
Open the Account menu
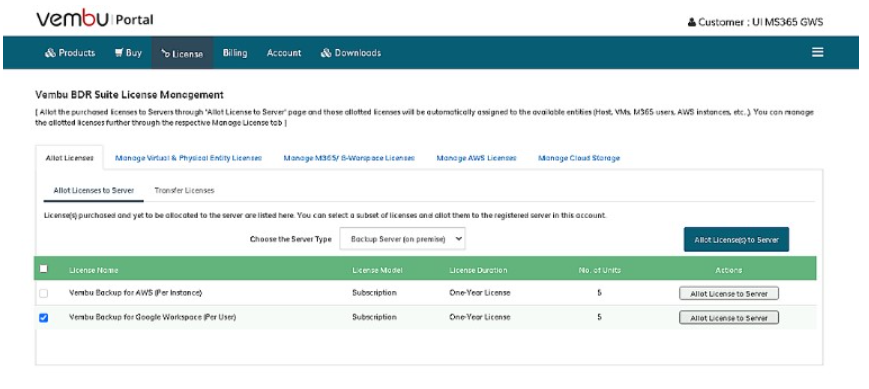coord(284,53)
